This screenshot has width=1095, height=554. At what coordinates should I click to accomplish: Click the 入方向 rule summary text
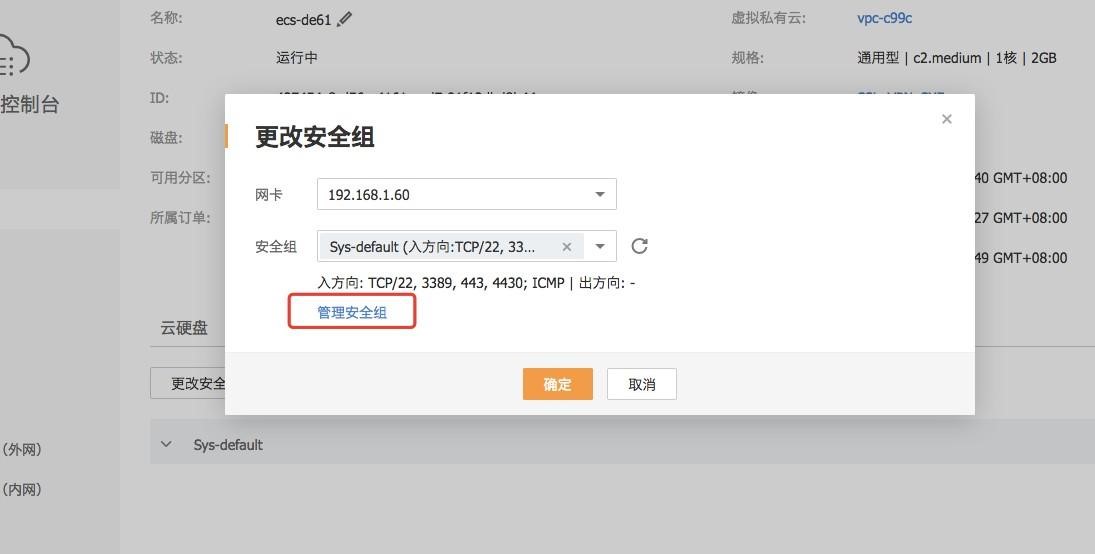tap(476, 283)
